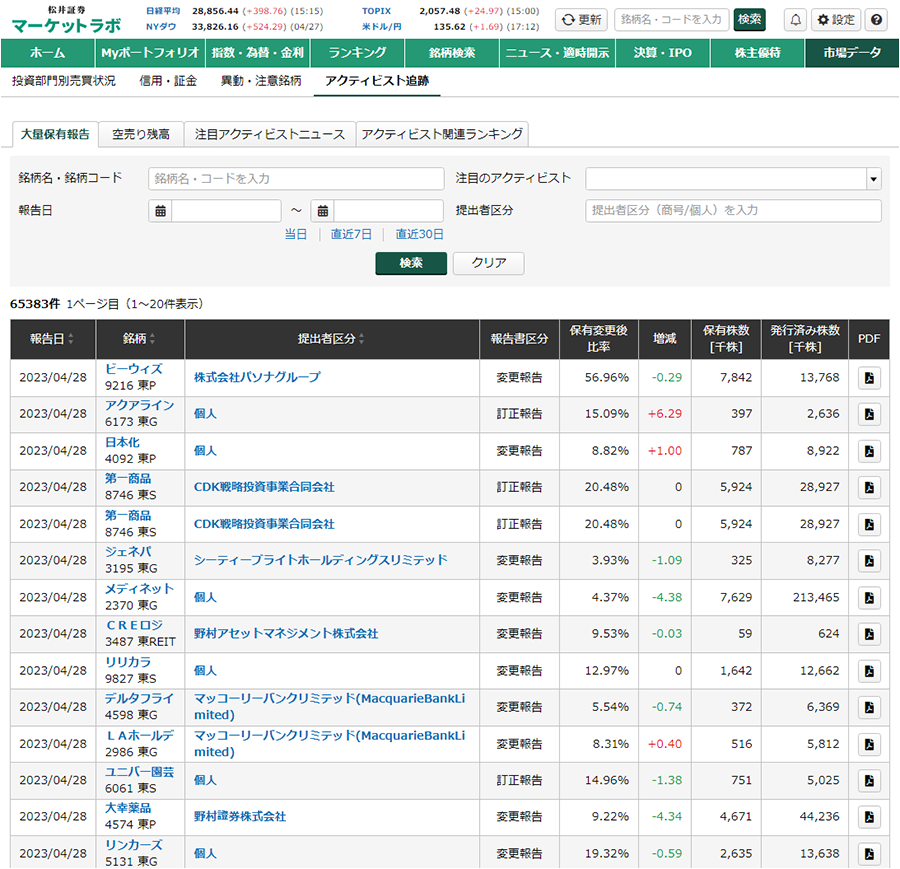Open PDF for デルタフライ row
900x869 pixels.
tap(869, 707)
